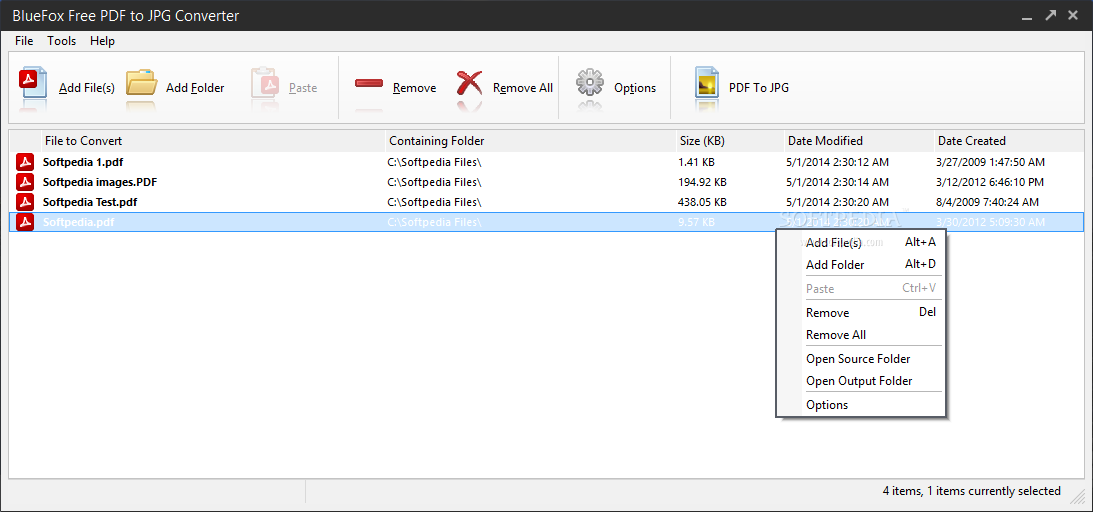The height and width of the screenshot is (512, 1093).
Task: Close the BlueFox converter window
Action: point(1073,15)
